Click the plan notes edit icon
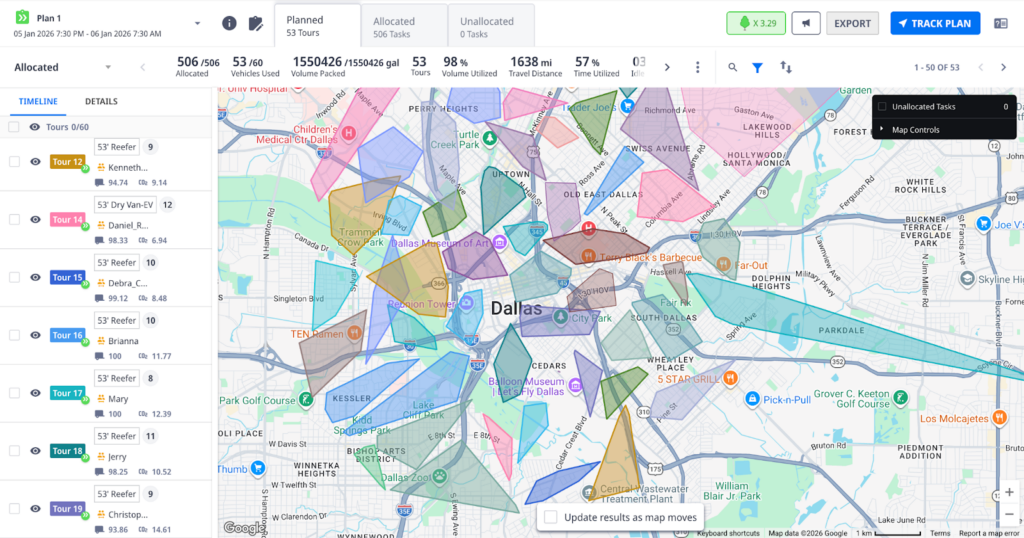1024x538 pixels. (x=256, y=23)
